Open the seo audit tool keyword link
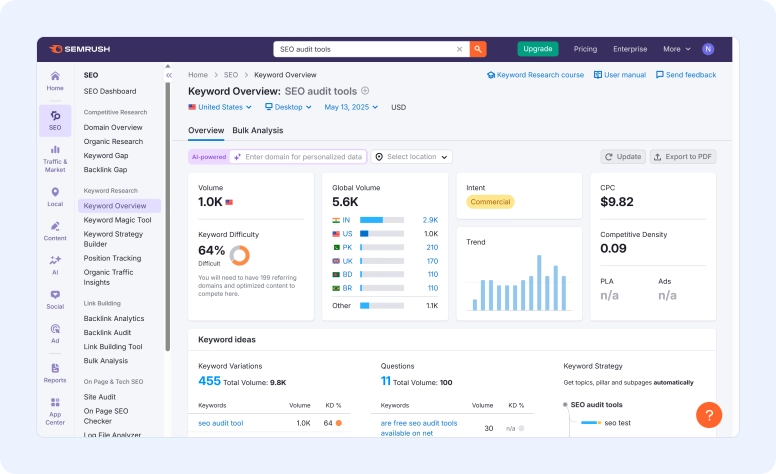Image resolution: width=776 pixels, height=474 pixels. point(221,423)
